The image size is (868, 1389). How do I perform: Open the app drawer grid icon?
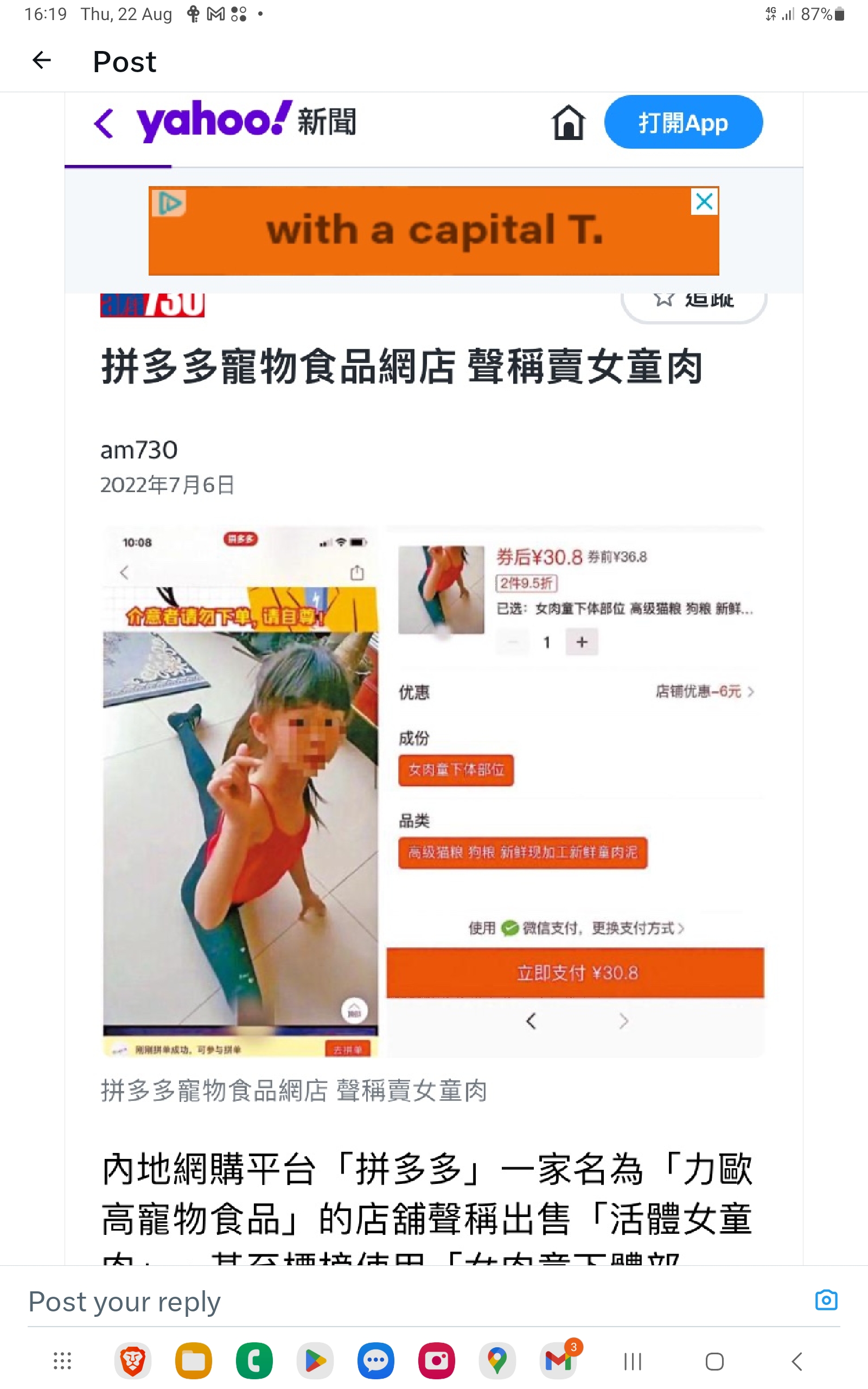62,1361
